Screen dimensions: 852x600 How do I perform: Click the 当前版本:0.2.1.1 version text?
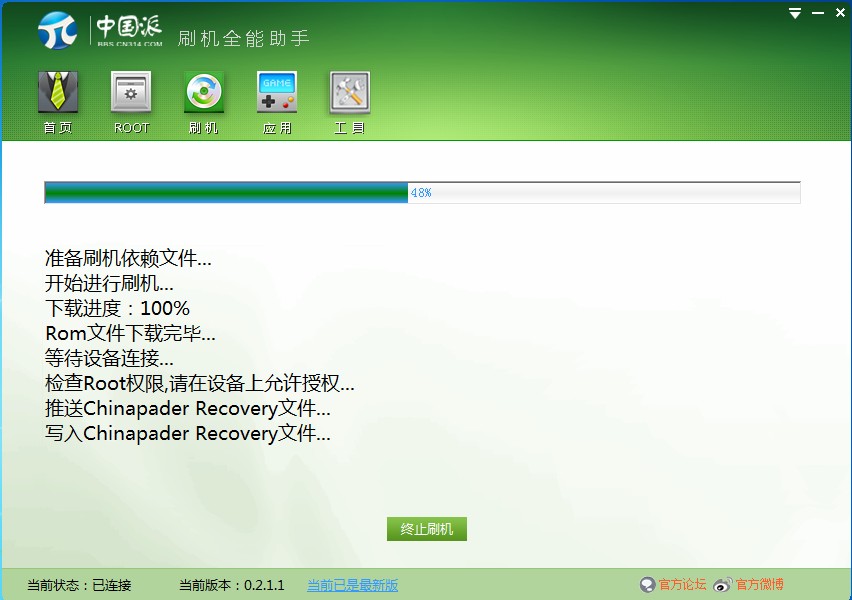click(x=231, y=585)
